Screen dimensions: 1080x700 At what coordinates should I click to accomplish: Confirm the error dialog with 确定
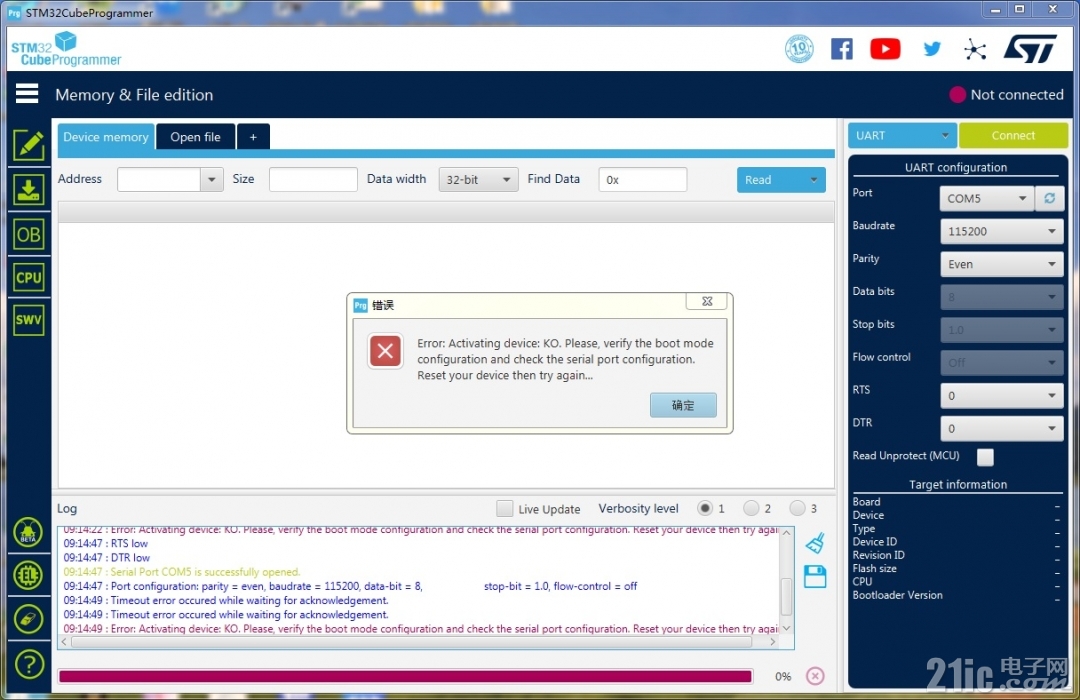[683, 405]
